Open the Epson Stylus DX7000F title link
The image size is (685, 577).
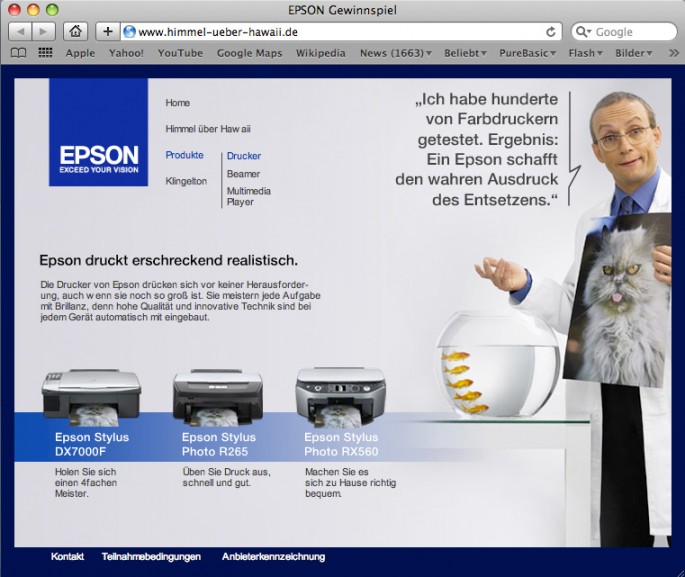point(92,444)
